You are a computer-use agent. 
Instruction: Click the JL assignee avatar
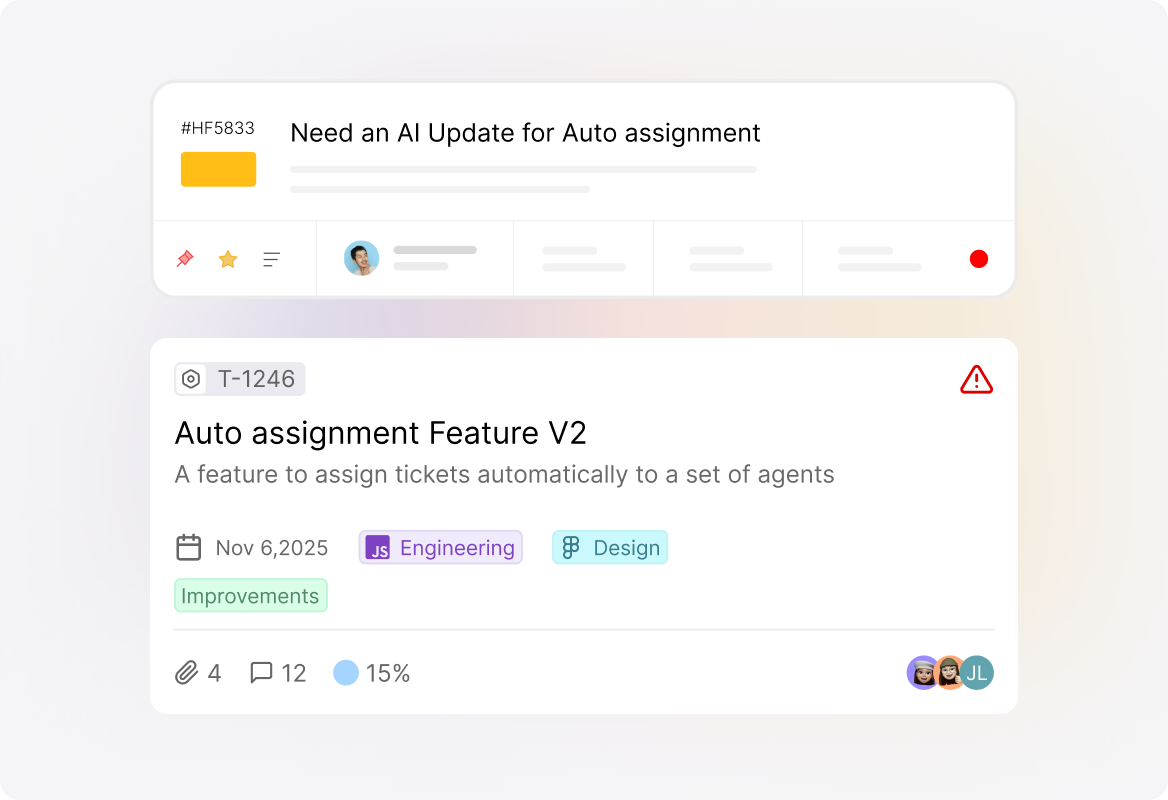tap(977, 673)
